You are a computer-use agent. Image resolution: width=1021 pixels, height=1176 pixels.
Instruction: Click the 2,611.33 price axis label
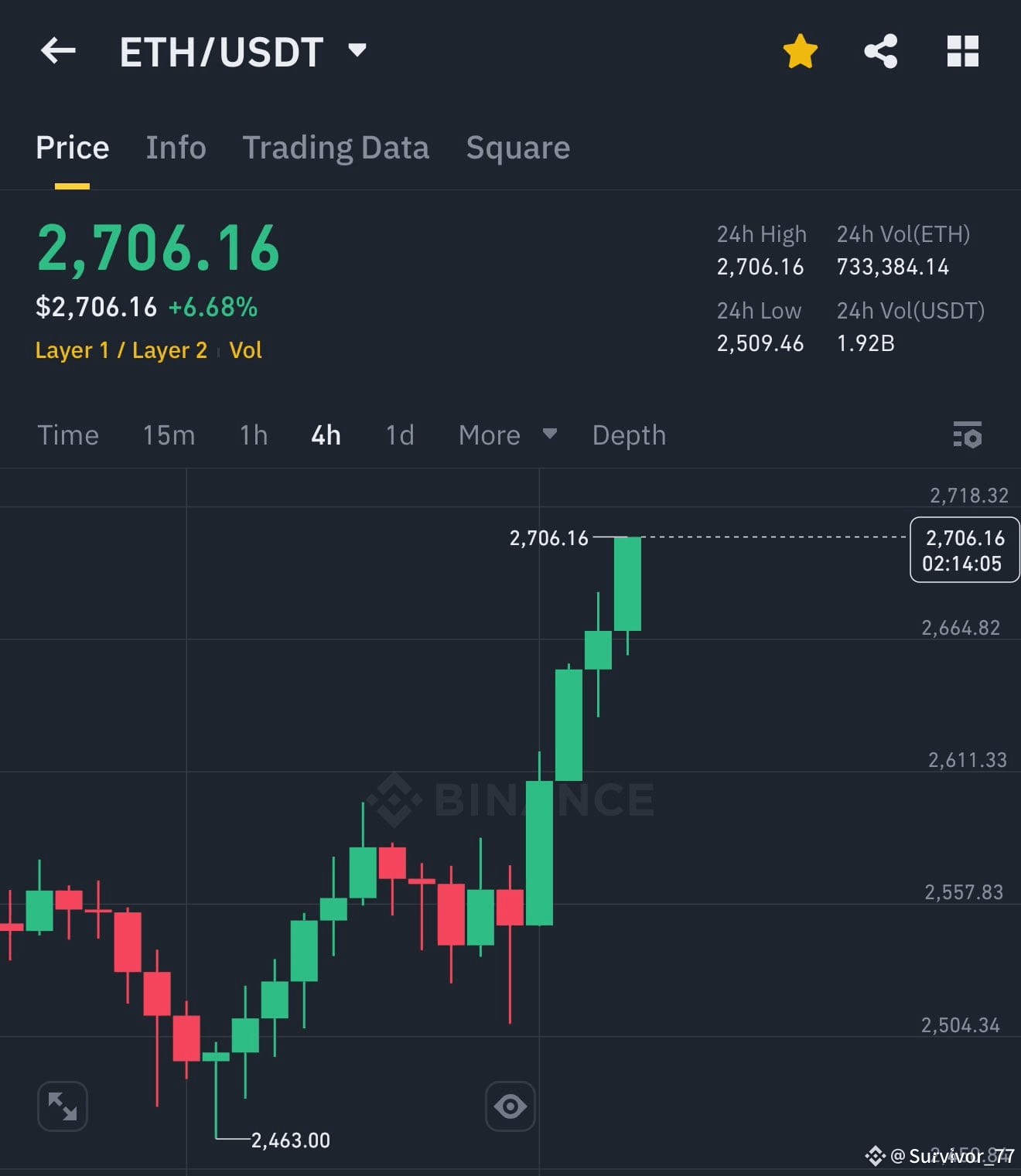[x=968, y=760]
